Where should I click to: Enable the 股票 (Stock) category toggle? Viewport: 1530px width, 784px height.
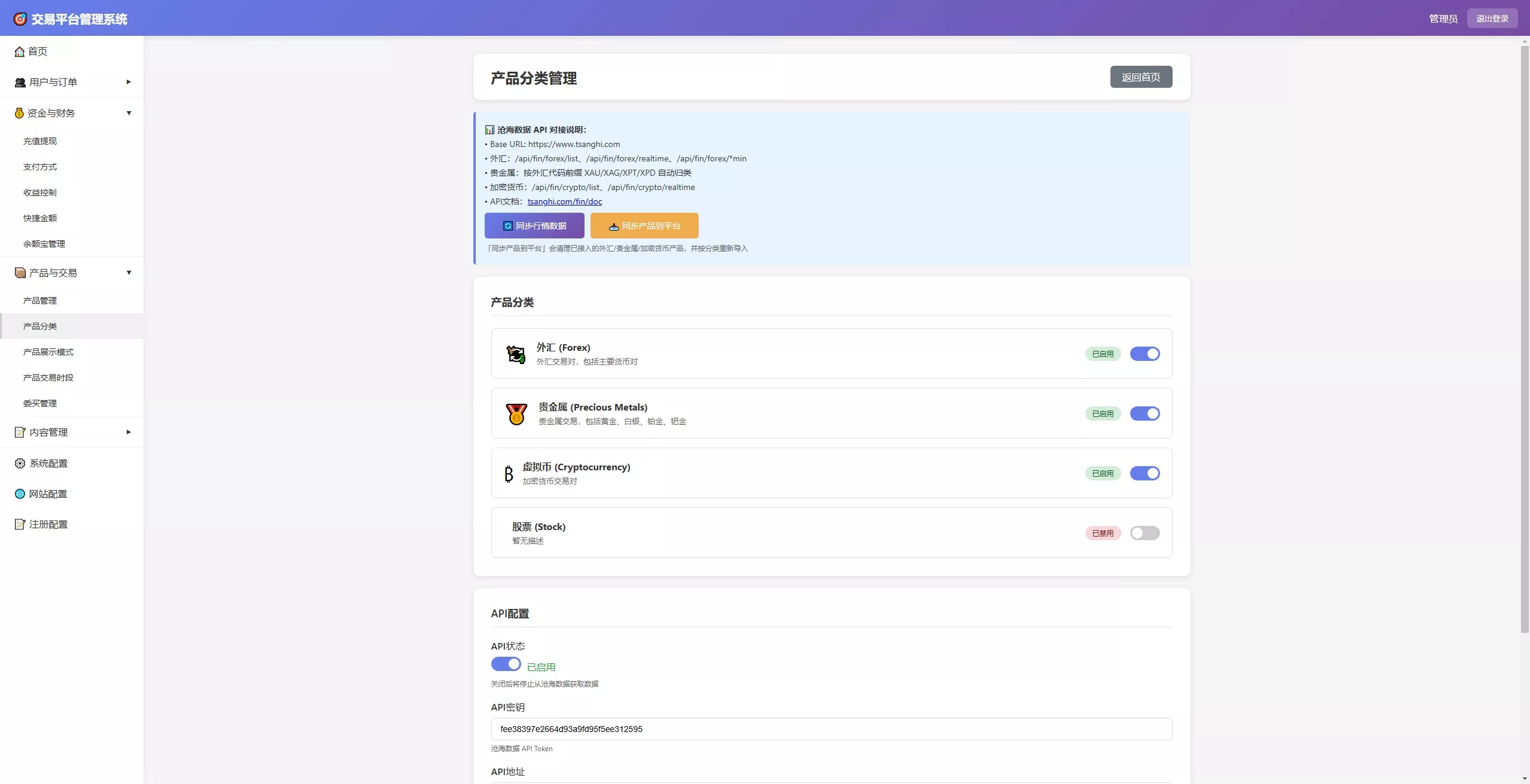tap(1145, 533)
